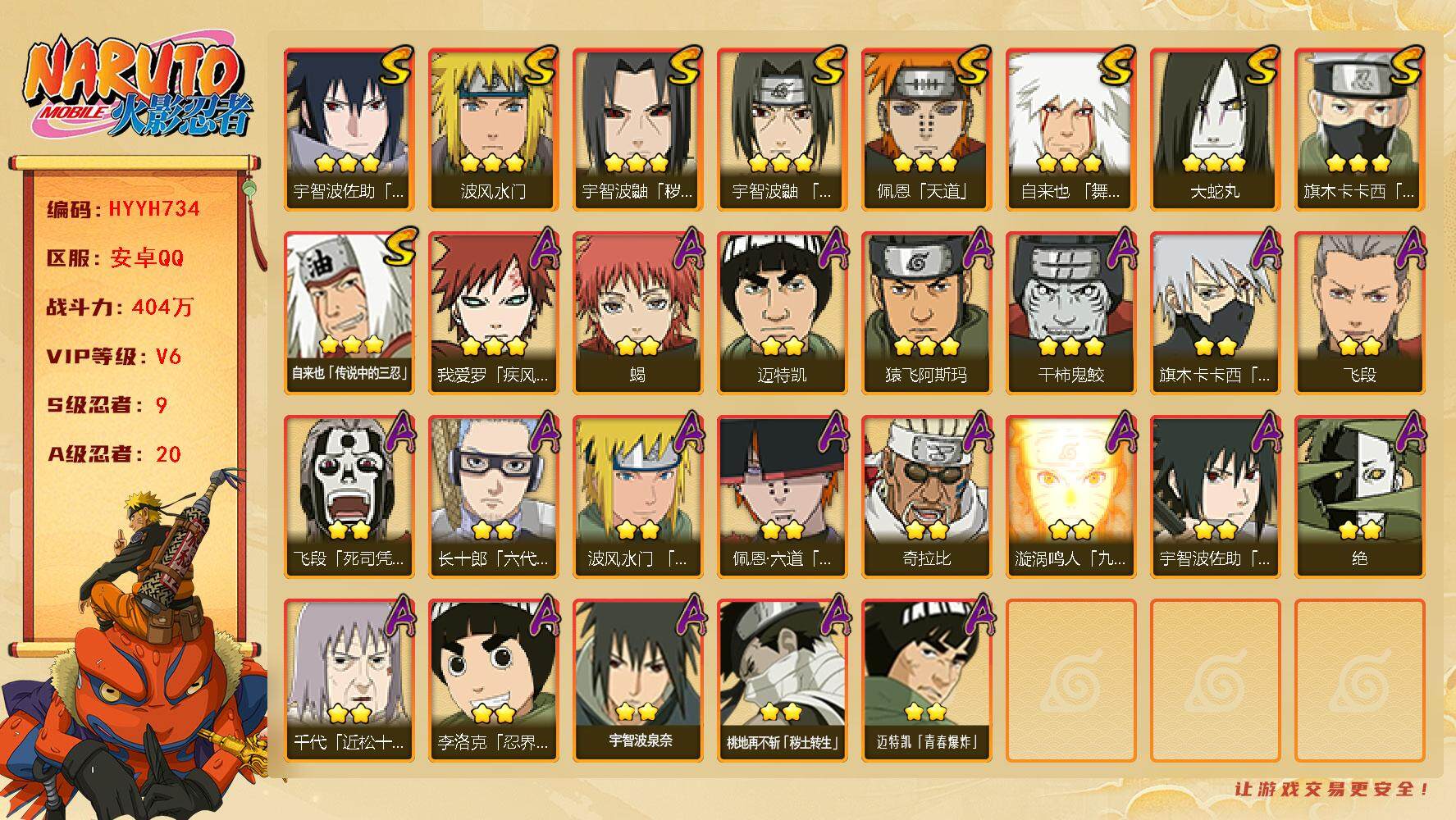The width and height of the screenshot is (1456, 820).
Task: Click the 佩恩「天道」 ninja portrait
Action: (926, 129)
